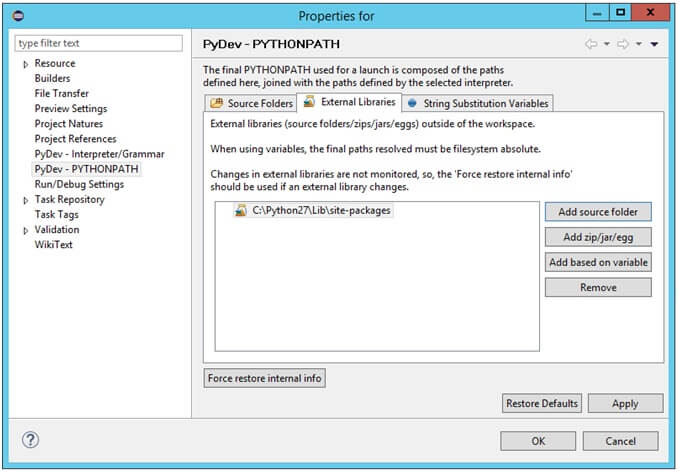679x472 pixels.
Task: Open the File Transfer properties page
Action: click(61, 94)
